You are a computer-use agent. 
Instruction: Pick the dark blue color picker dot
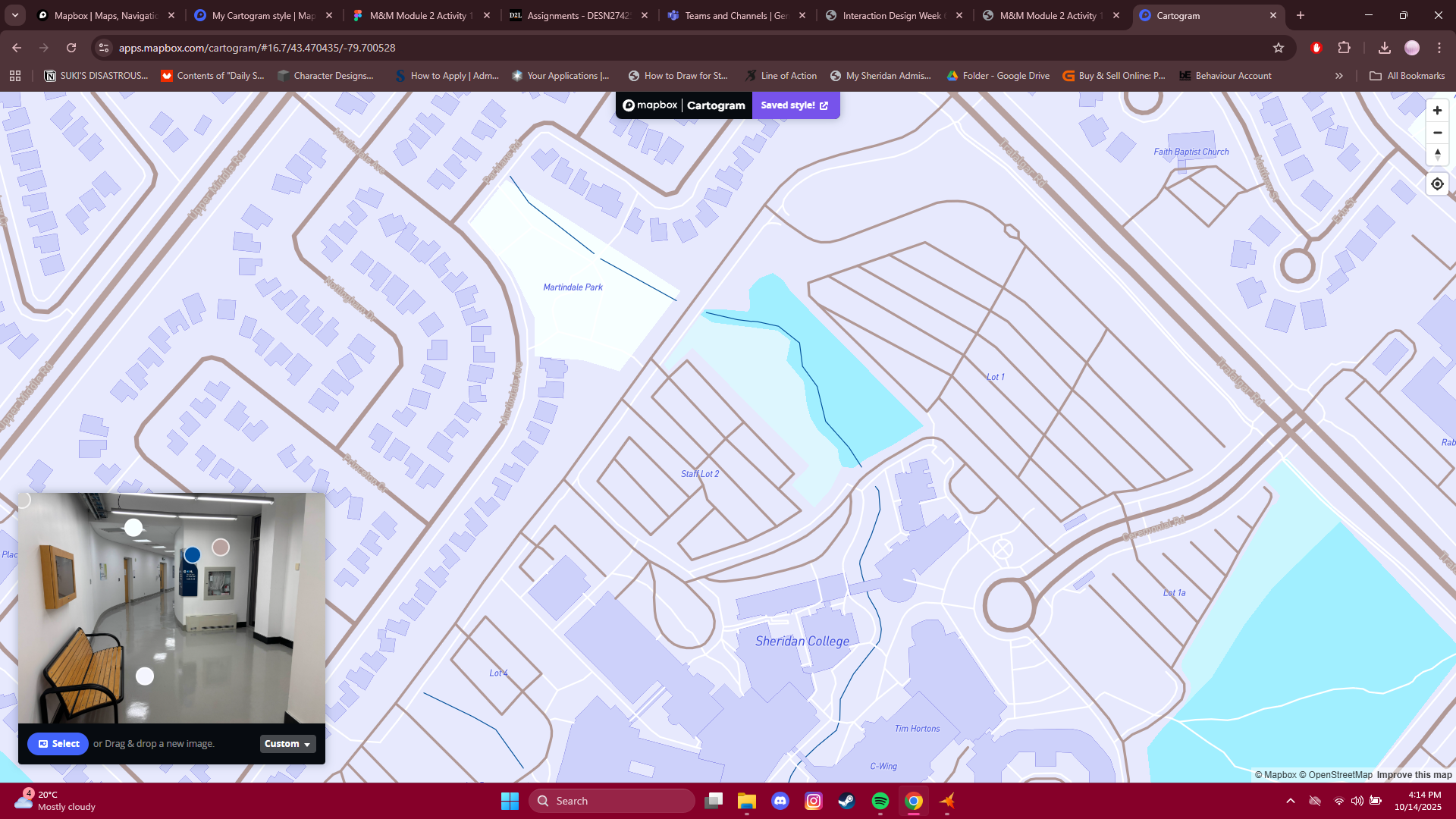193,555
